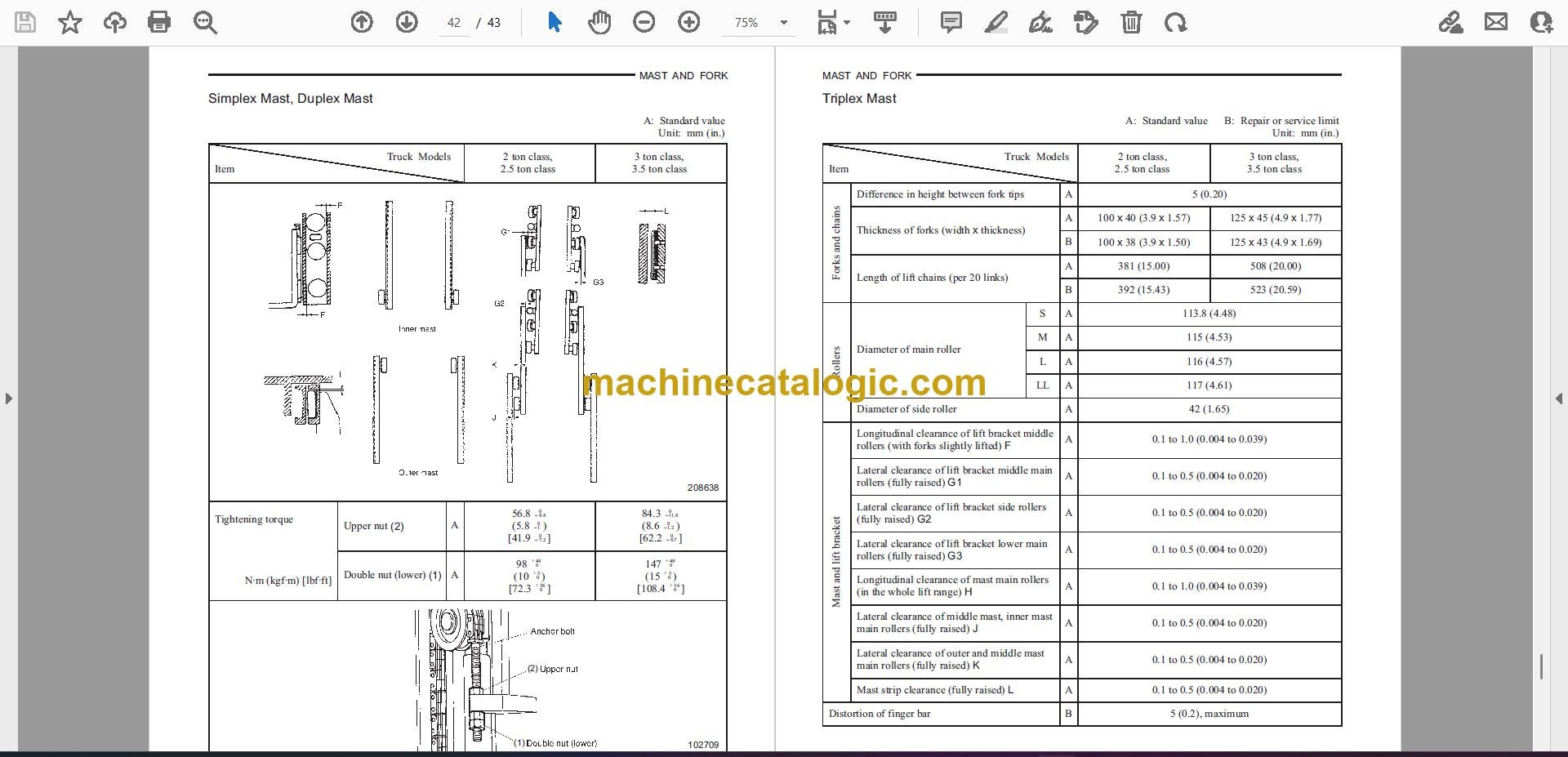Click the '5 (0.2), maximum' value
1568x757 pixels.
click(1209, 714)
